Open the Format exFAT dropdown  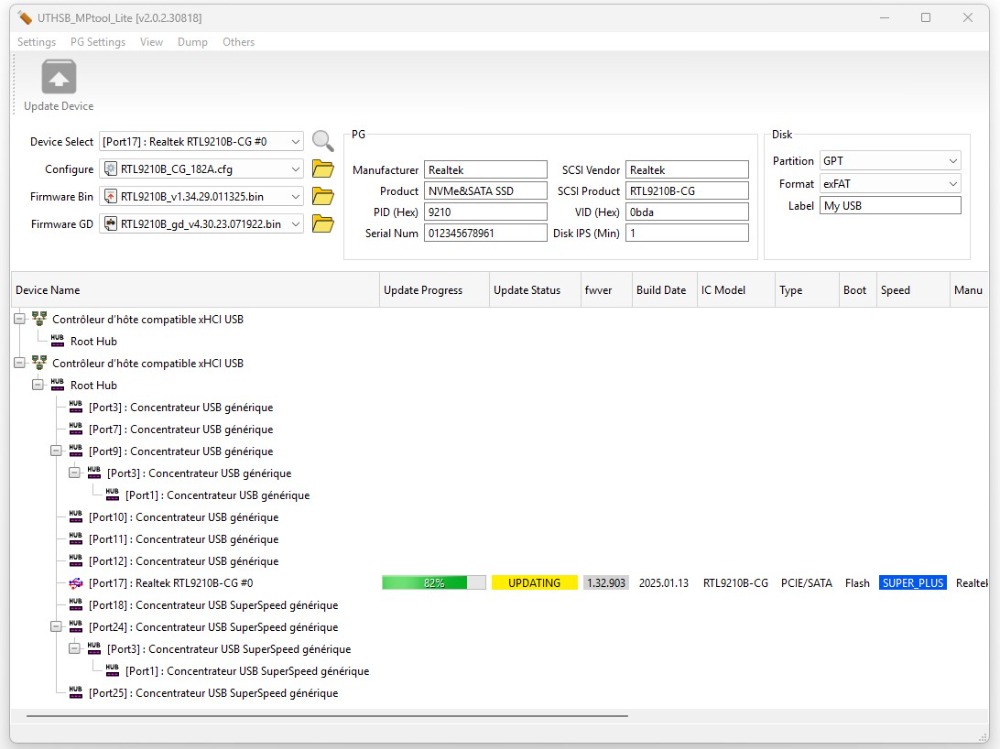pyautogui.click(x=952, y=184)
